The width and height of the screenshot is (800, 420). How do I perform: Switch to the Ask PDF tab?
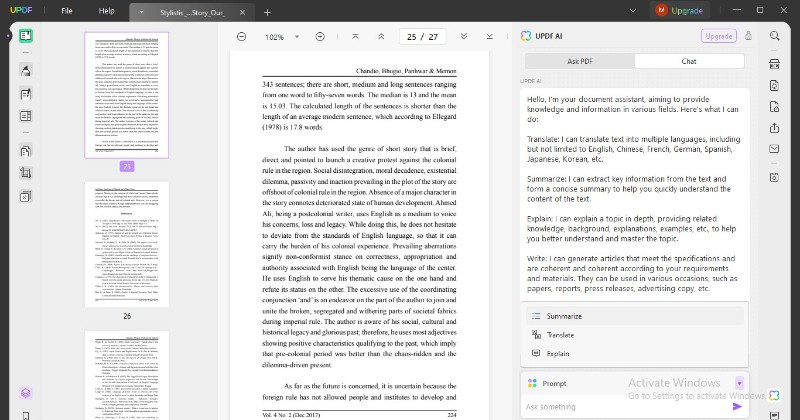(x=580, y=61)
